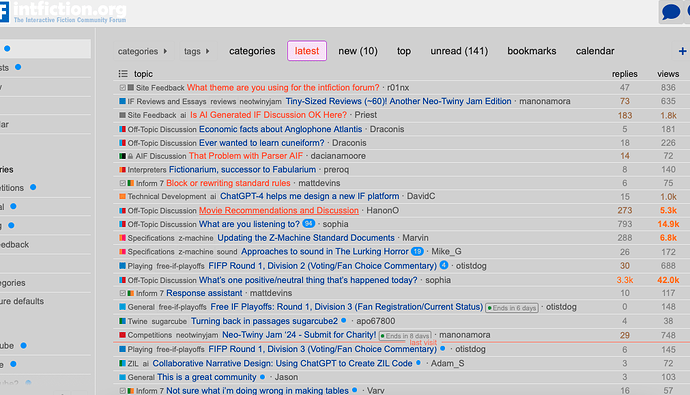Open FIFP Round 1, Division 2 topic
Screen dimensions: 690x395
(323, 266)
